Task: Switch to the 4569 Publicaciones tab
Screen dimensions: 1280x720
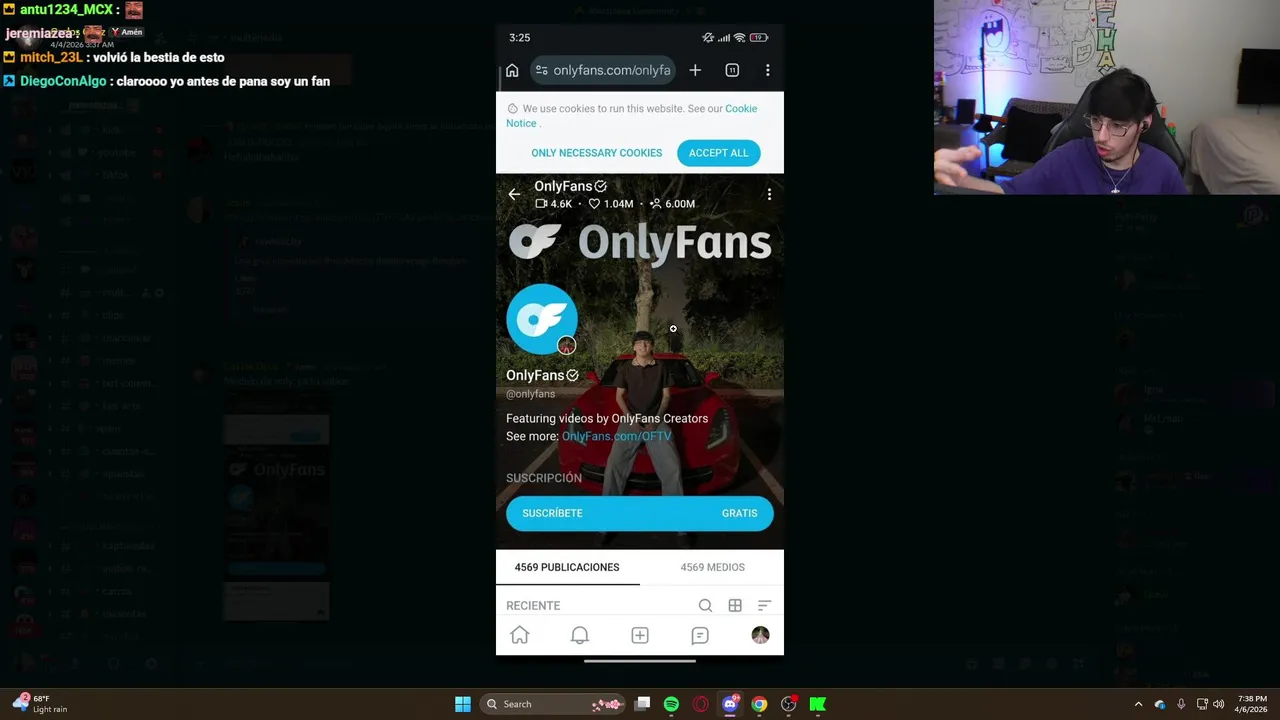Action: (x=567, y=567)
